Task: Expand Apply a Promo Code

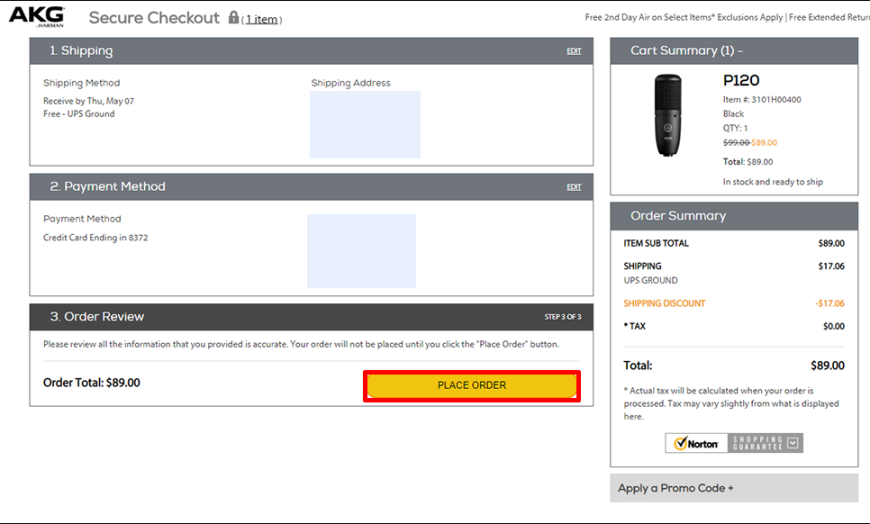Action: tap(734, 488)
